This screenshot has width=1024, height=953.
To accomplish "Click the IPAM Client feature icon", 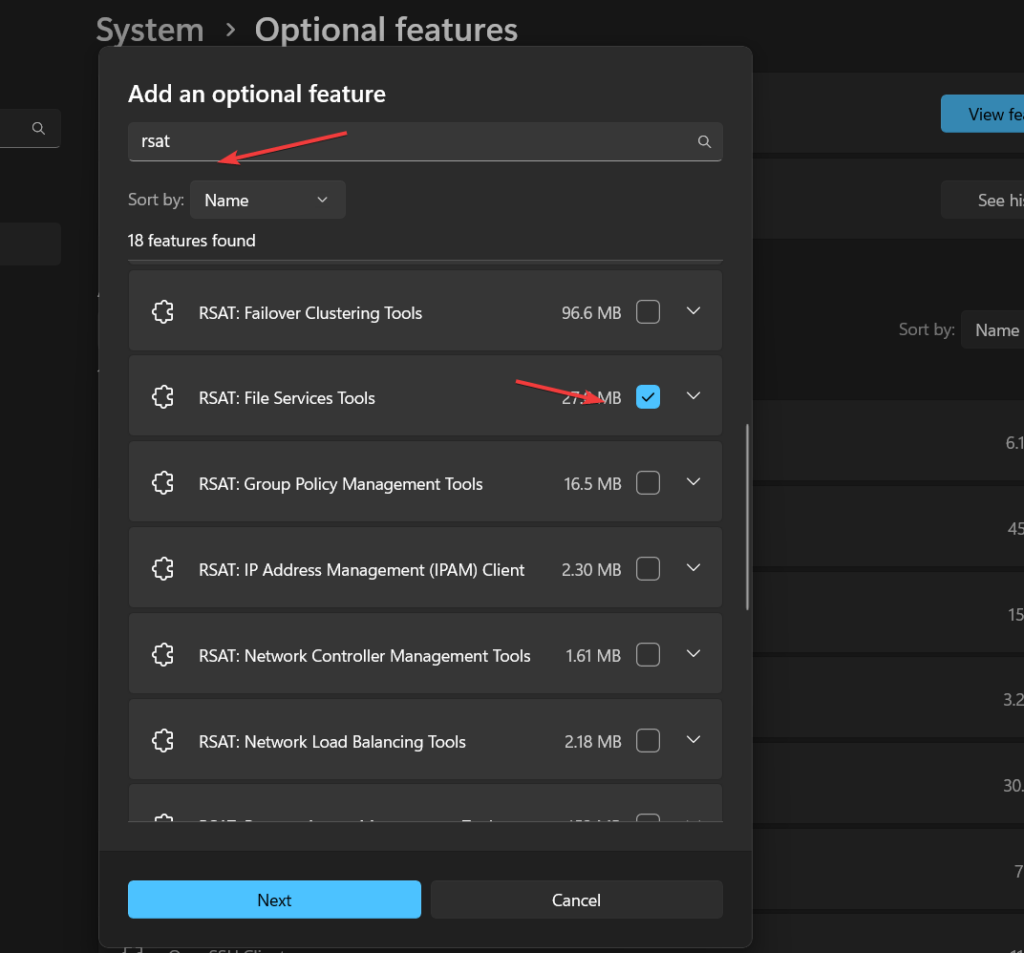I will 163,570.
